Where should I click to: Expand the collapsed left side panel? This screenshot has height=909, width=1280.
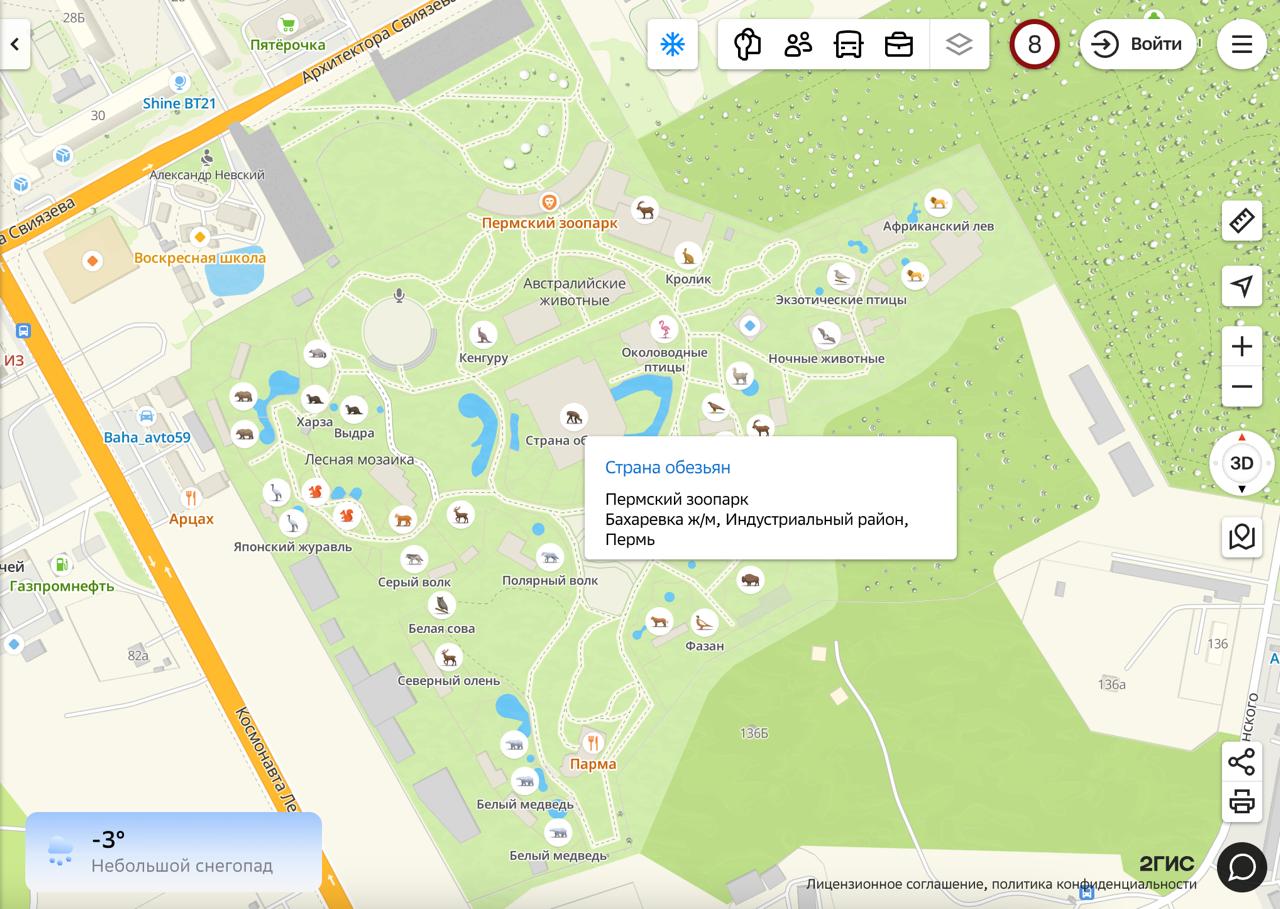point(15,44)
